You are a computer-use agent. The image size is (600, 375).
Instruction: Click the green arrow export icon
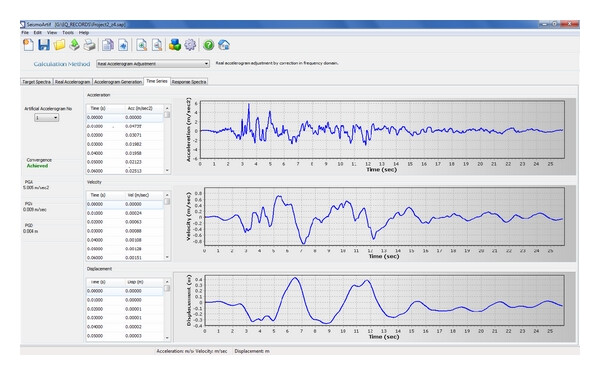coord(74,45)
